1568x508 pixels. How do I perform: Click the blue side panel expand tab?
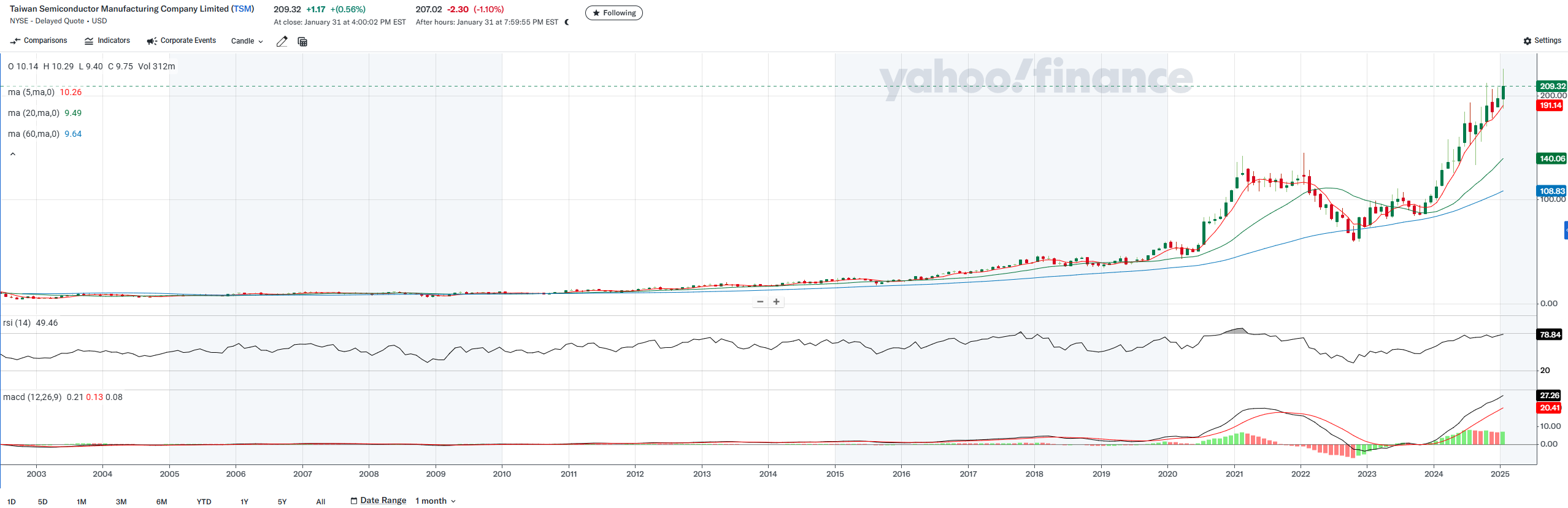tap(1566, 230)
